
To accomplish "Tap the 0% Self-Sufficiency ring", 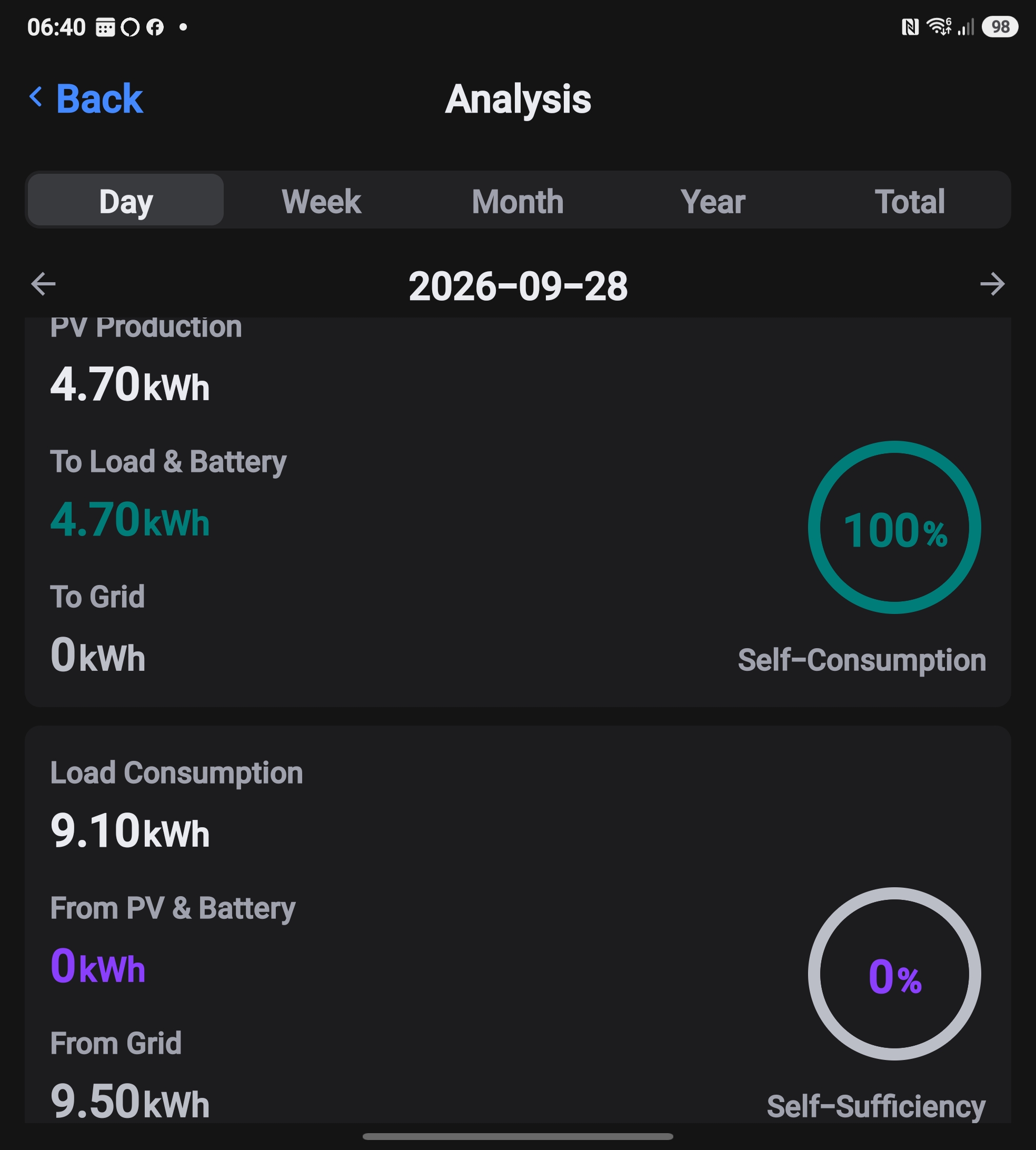I will [894, 974].
